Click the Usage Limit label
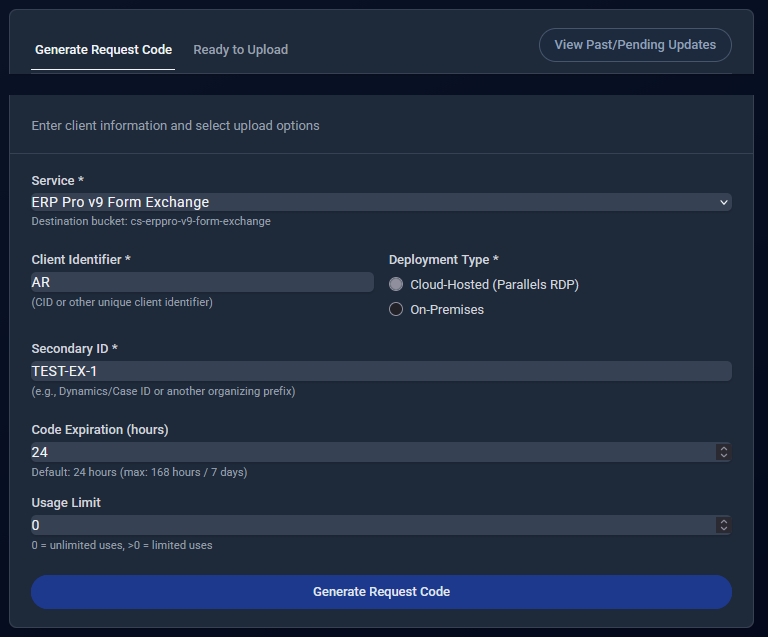The height and width of the screenshot is (637, 768). (66, 503)
